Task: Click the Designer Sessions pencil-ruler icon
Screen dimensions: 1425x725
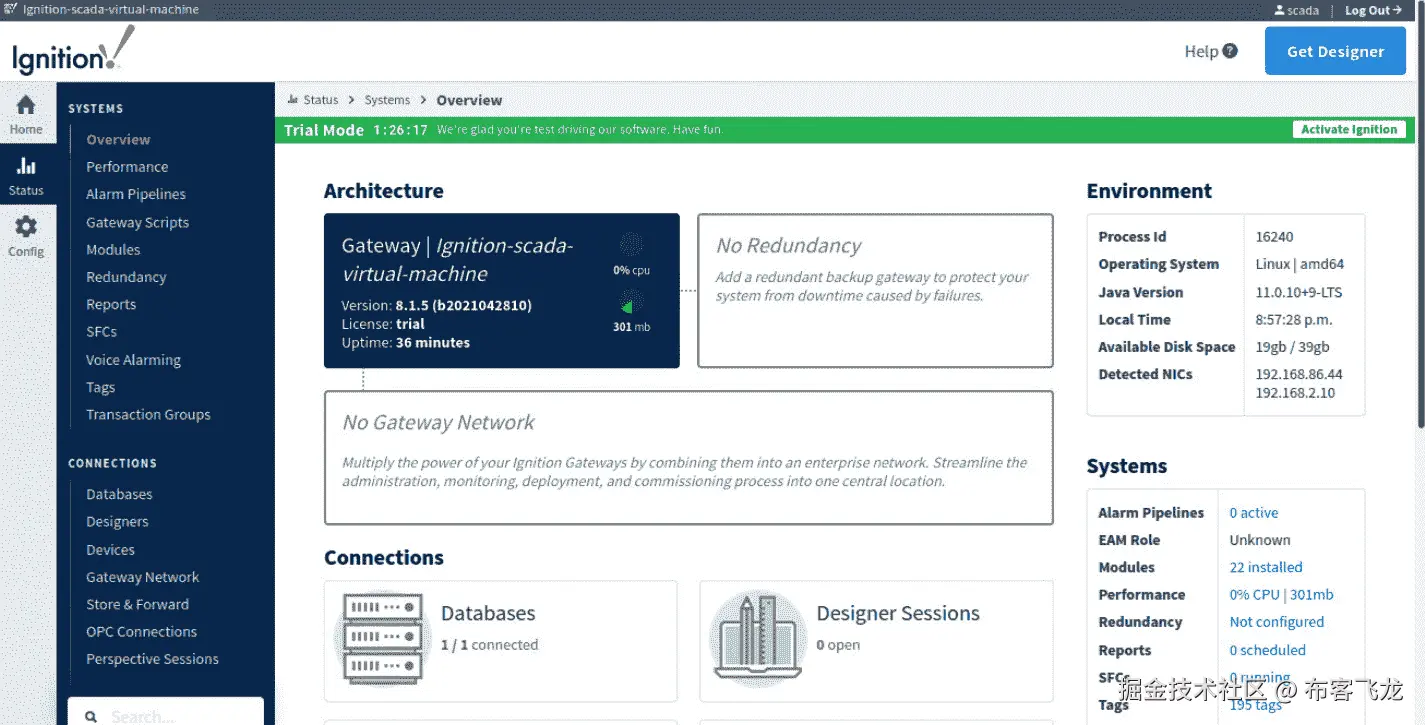Action: click(758, 636)
